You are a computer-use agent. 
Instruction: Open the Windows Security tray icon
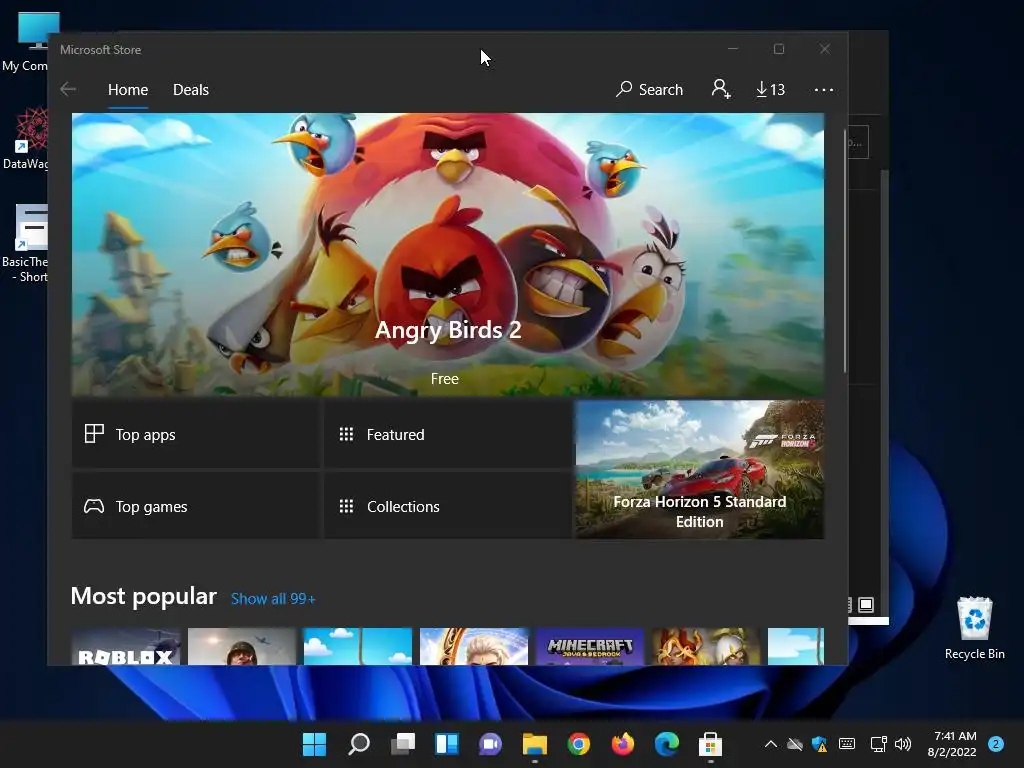(x=820, y=744)
